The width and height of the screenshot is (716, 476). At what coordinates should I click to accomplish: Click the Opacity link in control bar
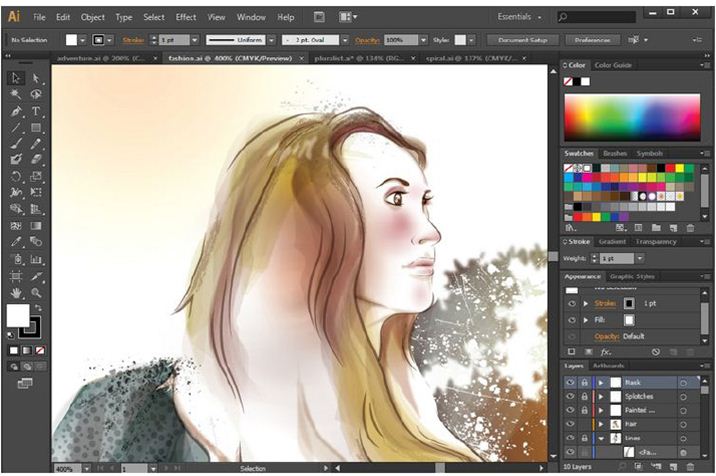[x=368, y=40]
